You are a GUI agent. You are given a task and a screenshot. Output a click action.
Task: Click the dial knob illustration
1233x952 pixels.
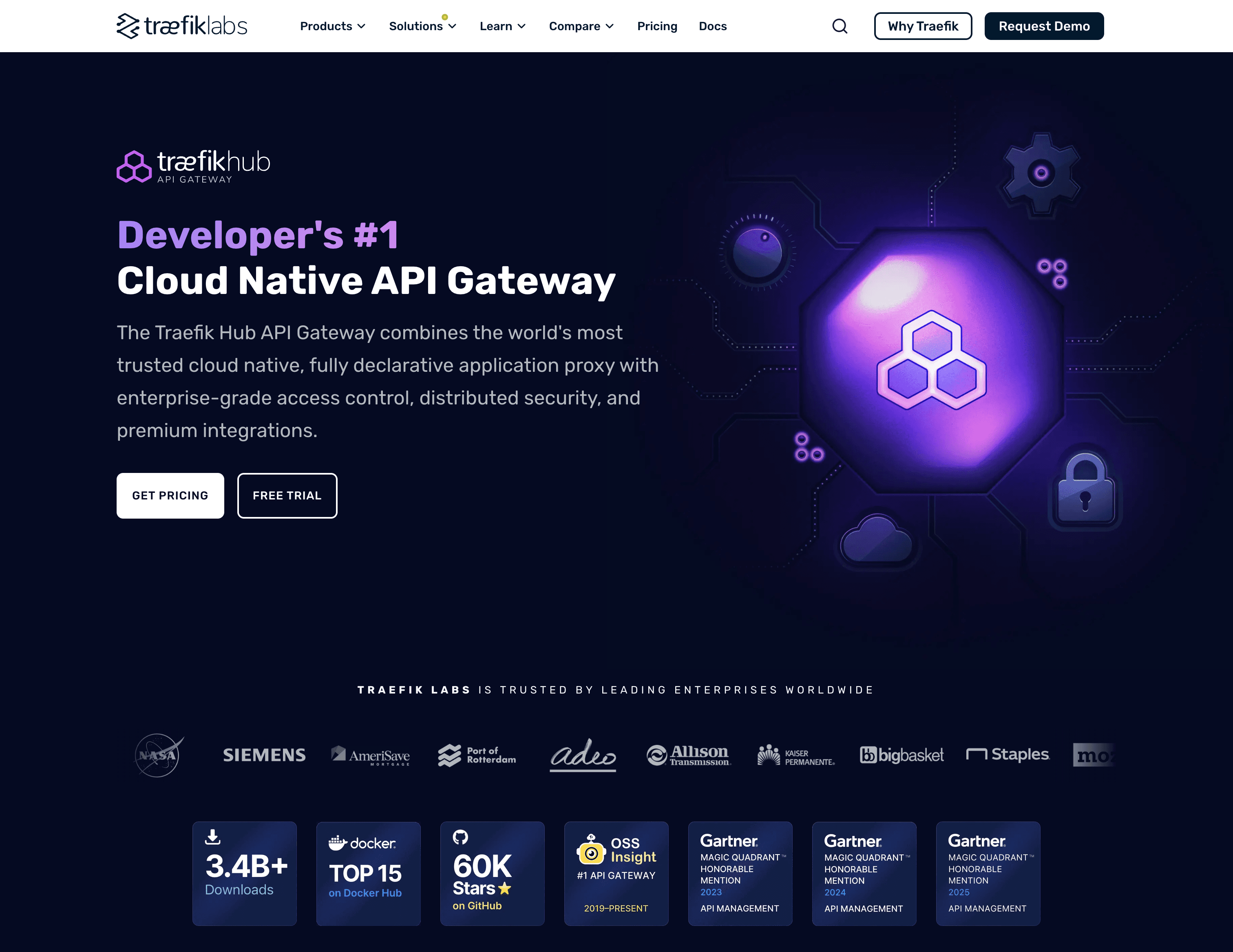click(757, 252)
